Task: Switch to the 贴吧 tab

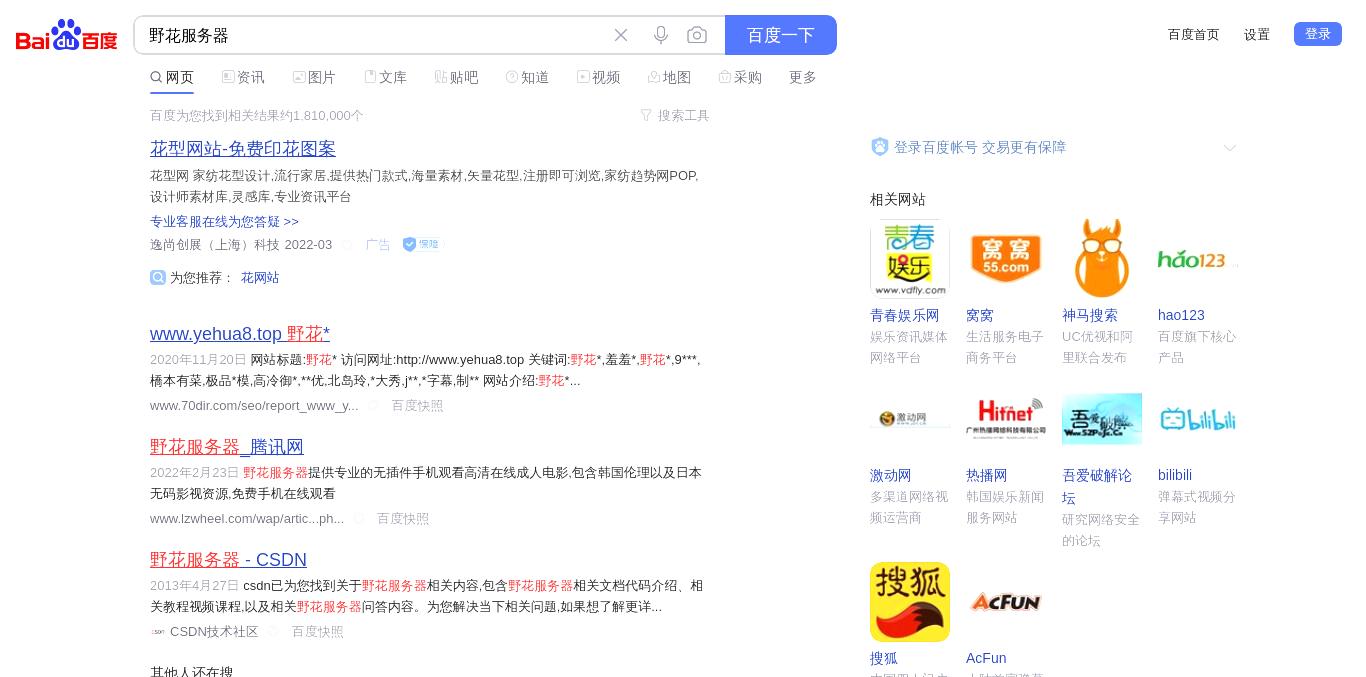Action: click(x=456, y=77)
